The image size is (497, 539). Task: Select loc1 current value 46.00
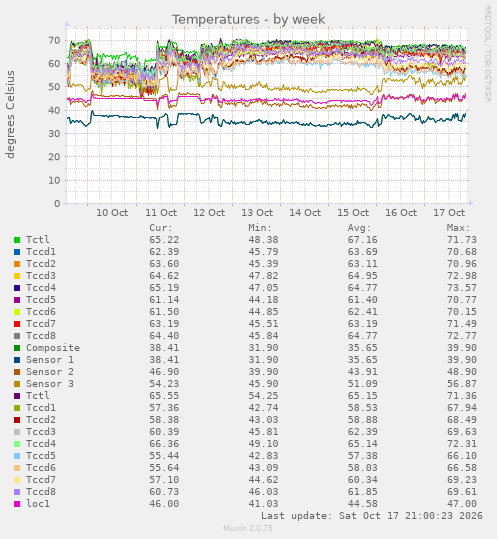tap(164, 504)
